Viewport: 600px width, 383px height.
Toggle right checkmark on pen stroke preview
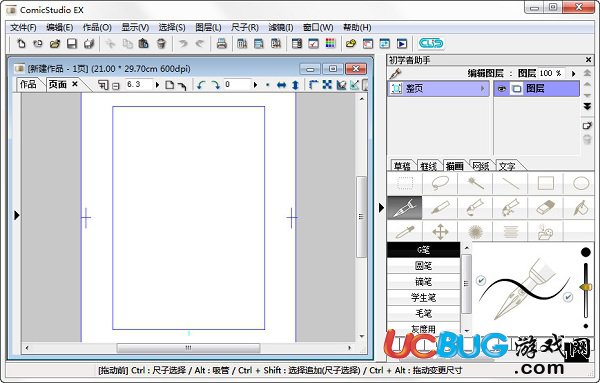click(x=568, y=297)
